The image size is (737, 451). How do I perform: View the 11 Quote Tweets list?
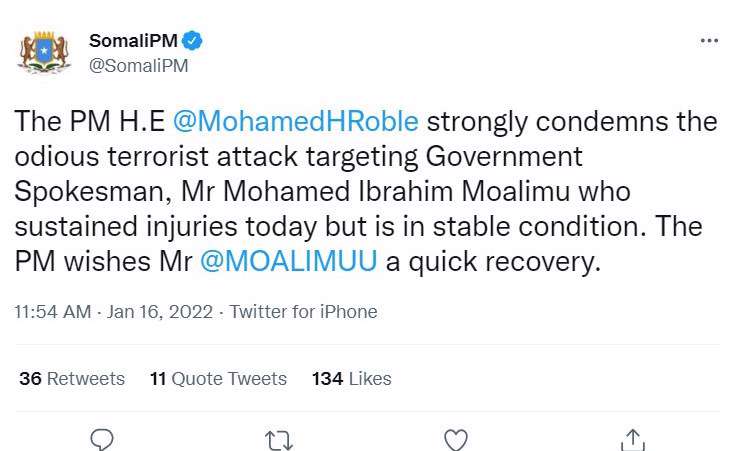218,379
